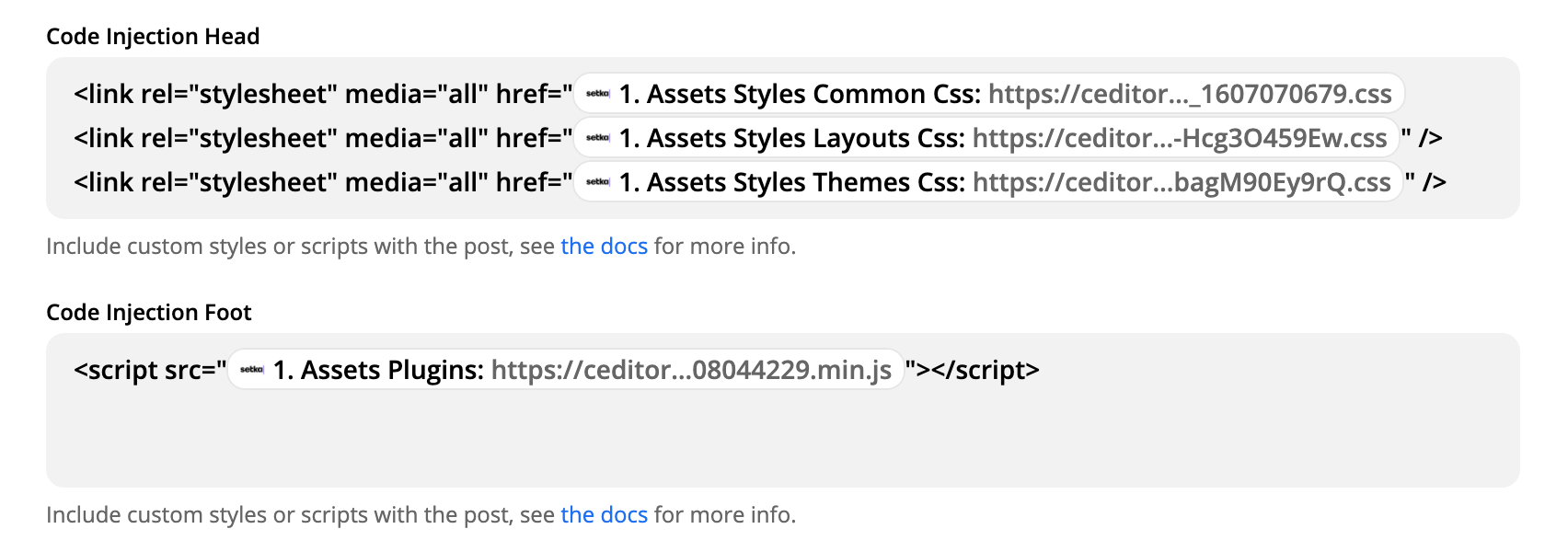Click the Setka icon in Common Css pill
The height and width of the screenshot is (552, 1568).
[598, 94]
